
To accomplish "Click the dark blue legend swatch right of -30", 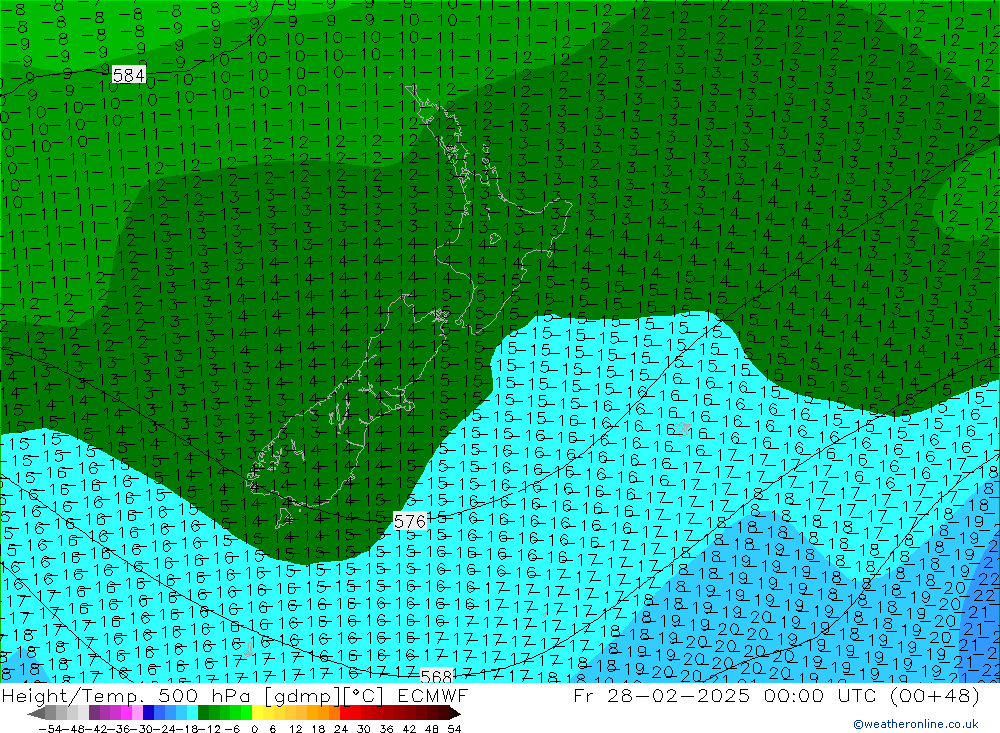I will (148, 712).
